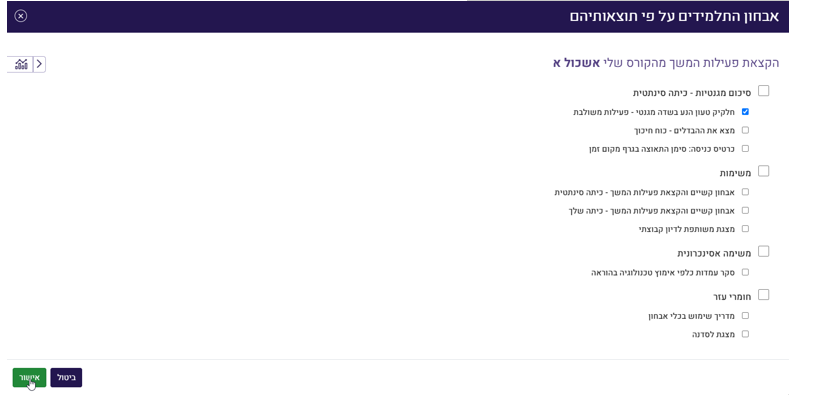Screen dimensions: 824x395
Task: Click the אבחון קשיים והקצאת פעילות המשך - כיתה שלך label
Action: tap(652, 211)
